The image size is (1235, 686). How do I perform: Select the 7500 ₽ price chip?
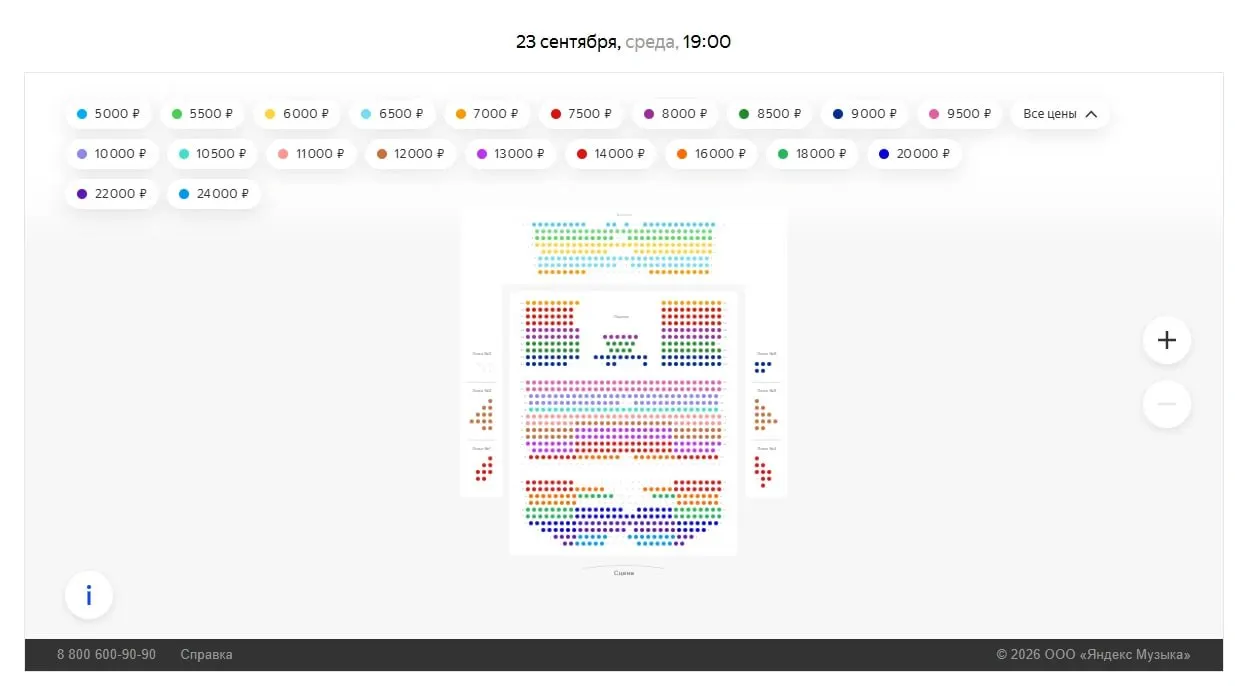tap(581, 114)
